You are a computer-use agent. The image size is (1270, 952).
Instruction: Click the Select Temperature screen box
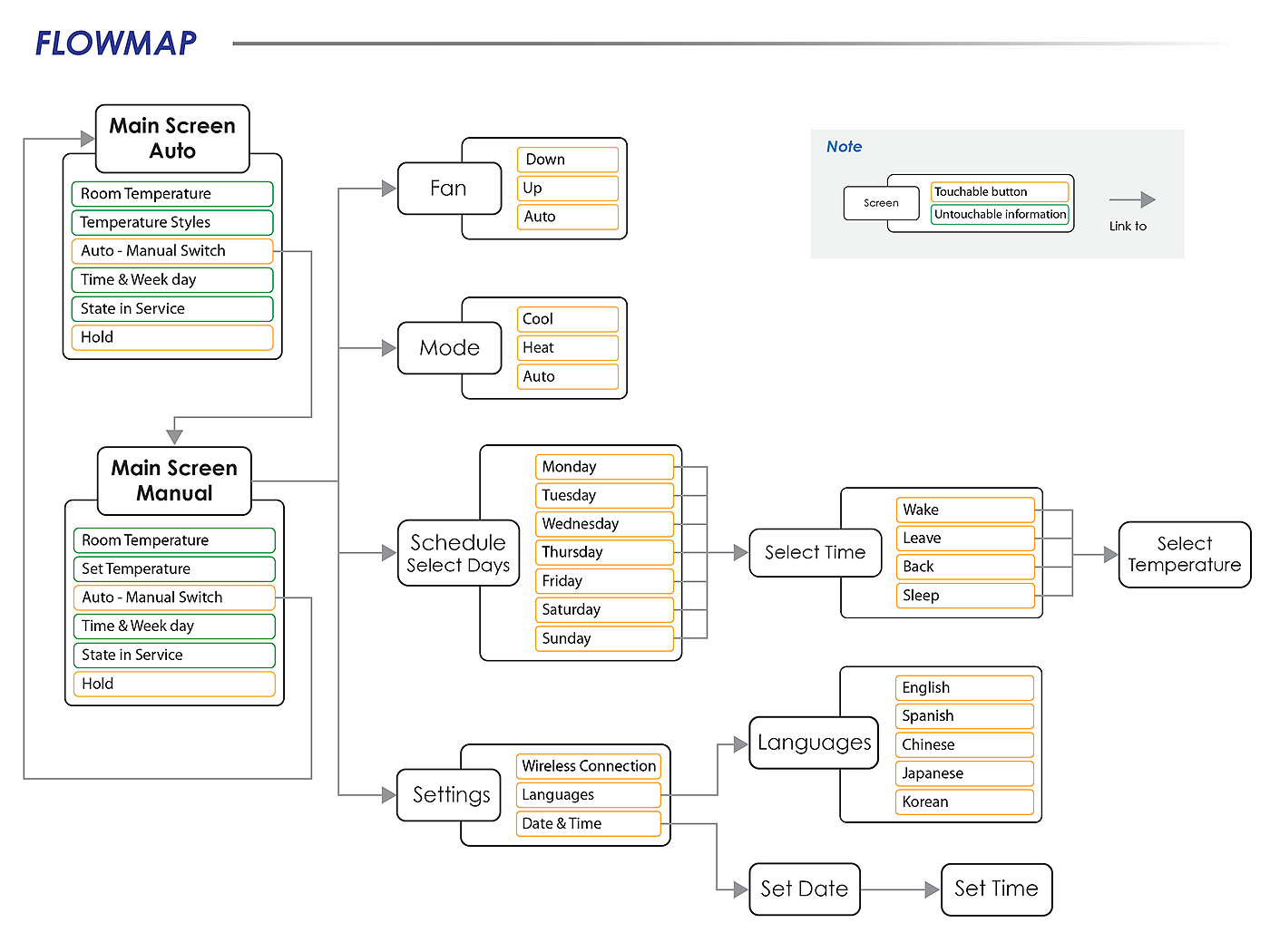click(1185, 555)
